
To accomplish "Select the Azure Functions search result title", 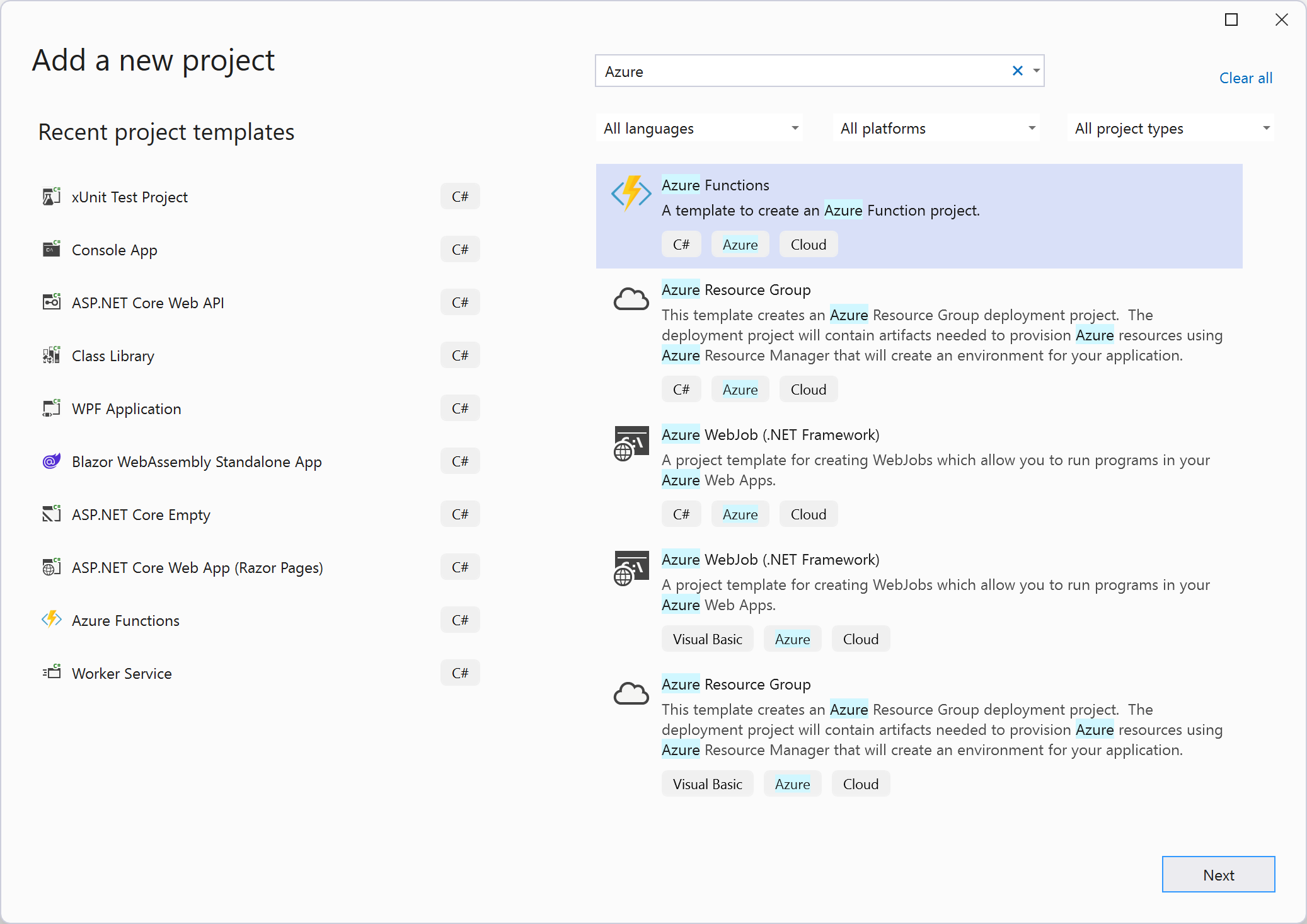I will coord(715,185).
